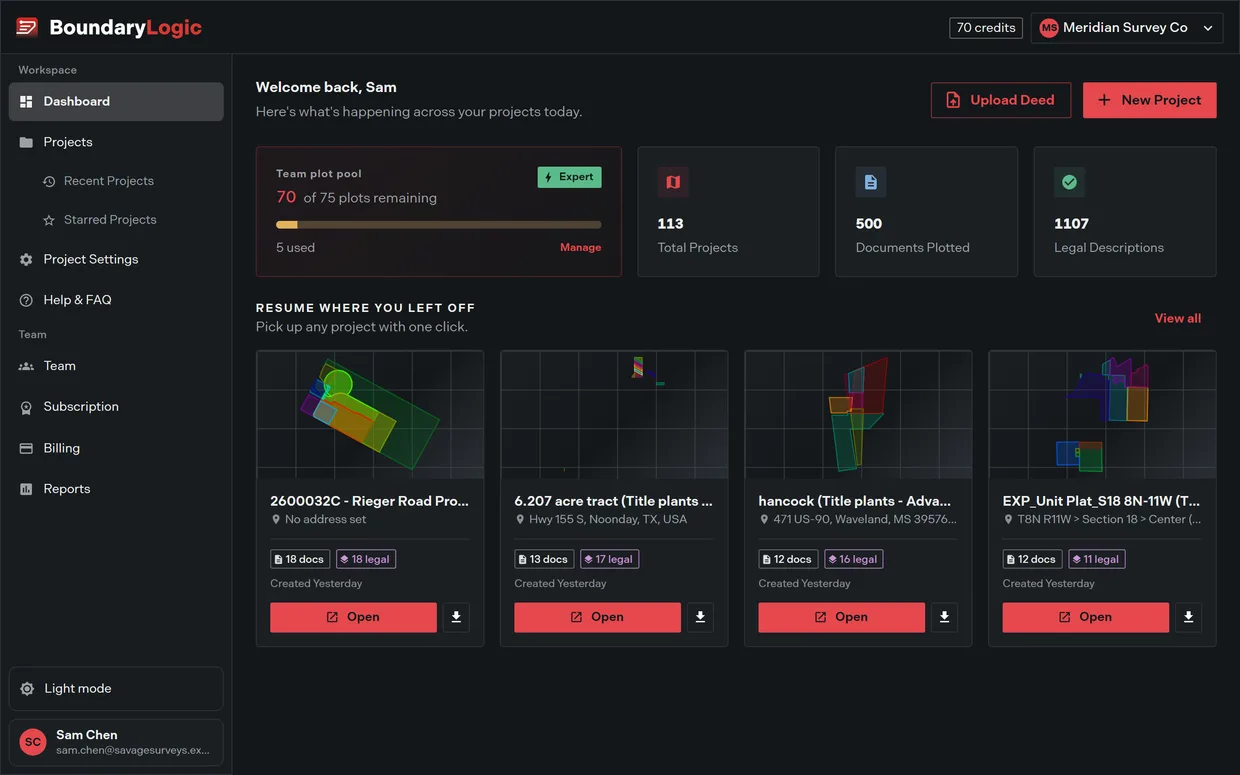Navigate to the Team page

point(116,366)
